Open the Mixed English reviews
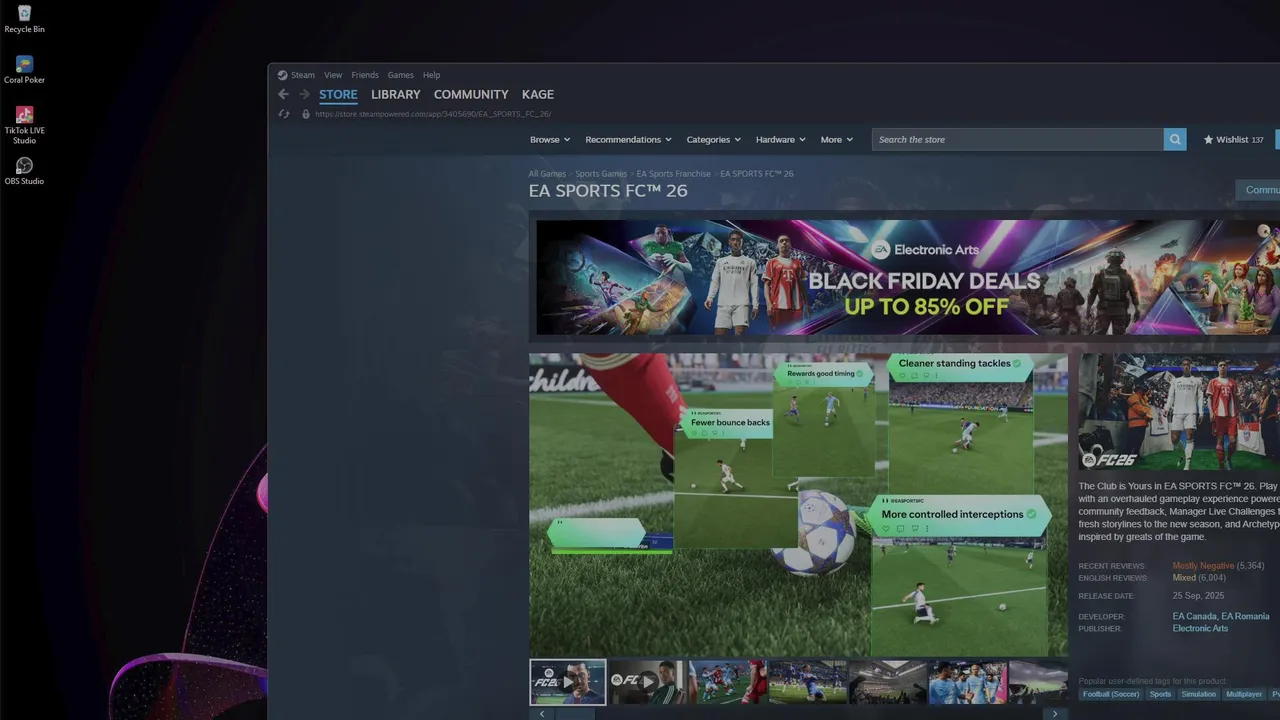 pos(1184,578)
